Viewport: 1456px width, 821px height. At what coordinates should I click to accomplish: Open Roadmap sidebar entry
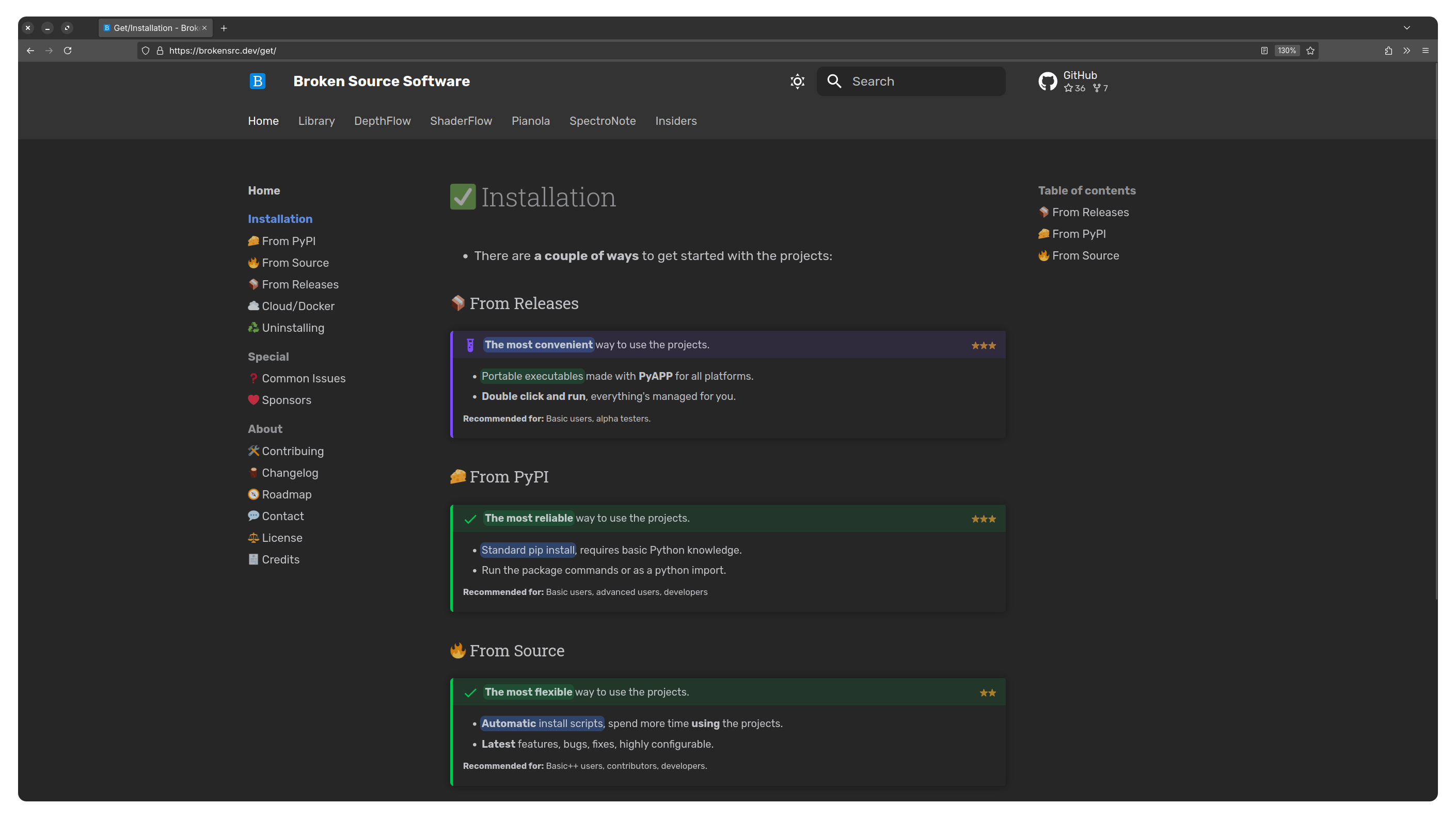[x=280, y=494]
